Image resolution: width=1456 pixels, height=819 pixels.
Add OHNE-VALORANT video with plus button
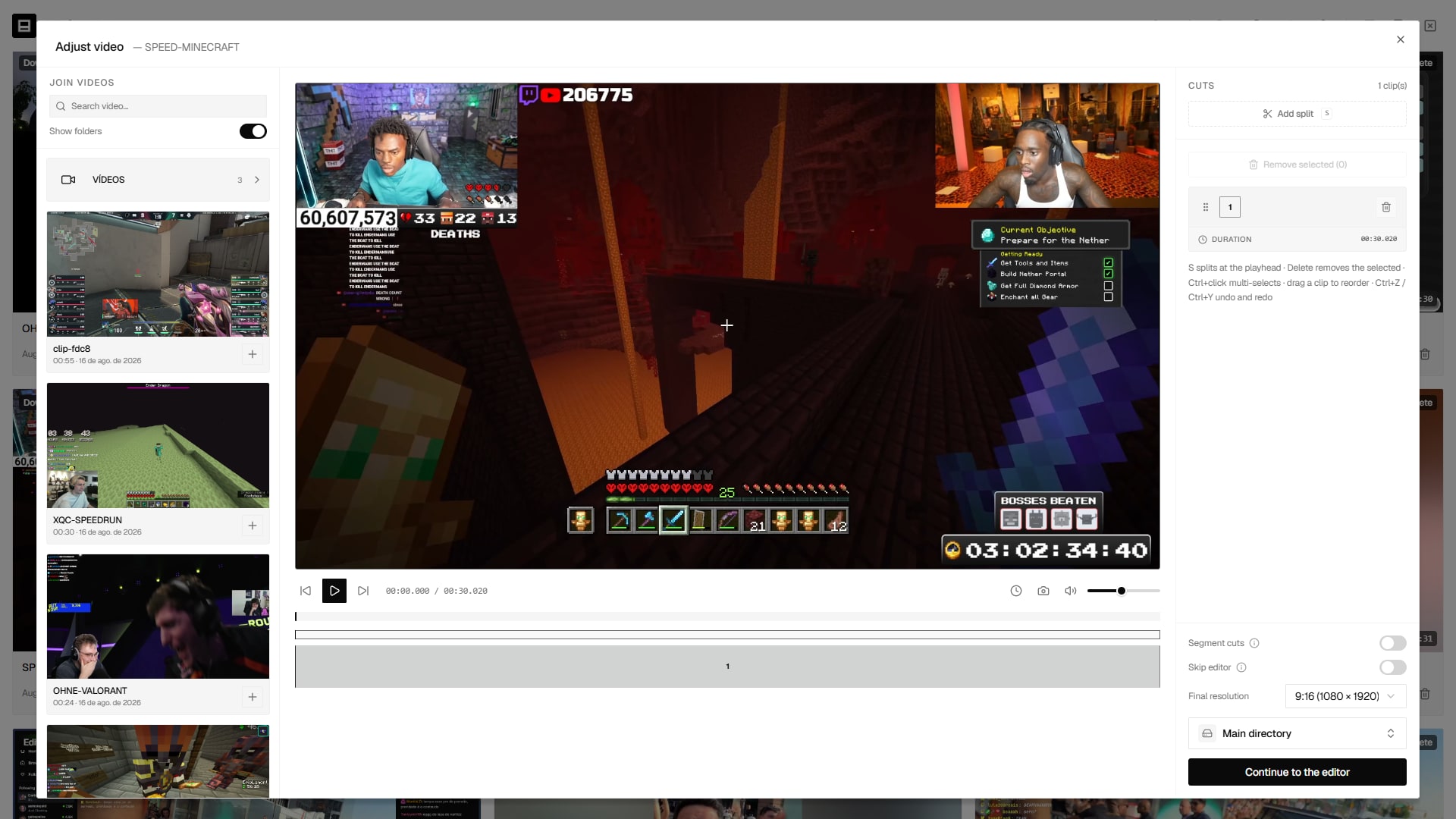click(x=253, y=697)
